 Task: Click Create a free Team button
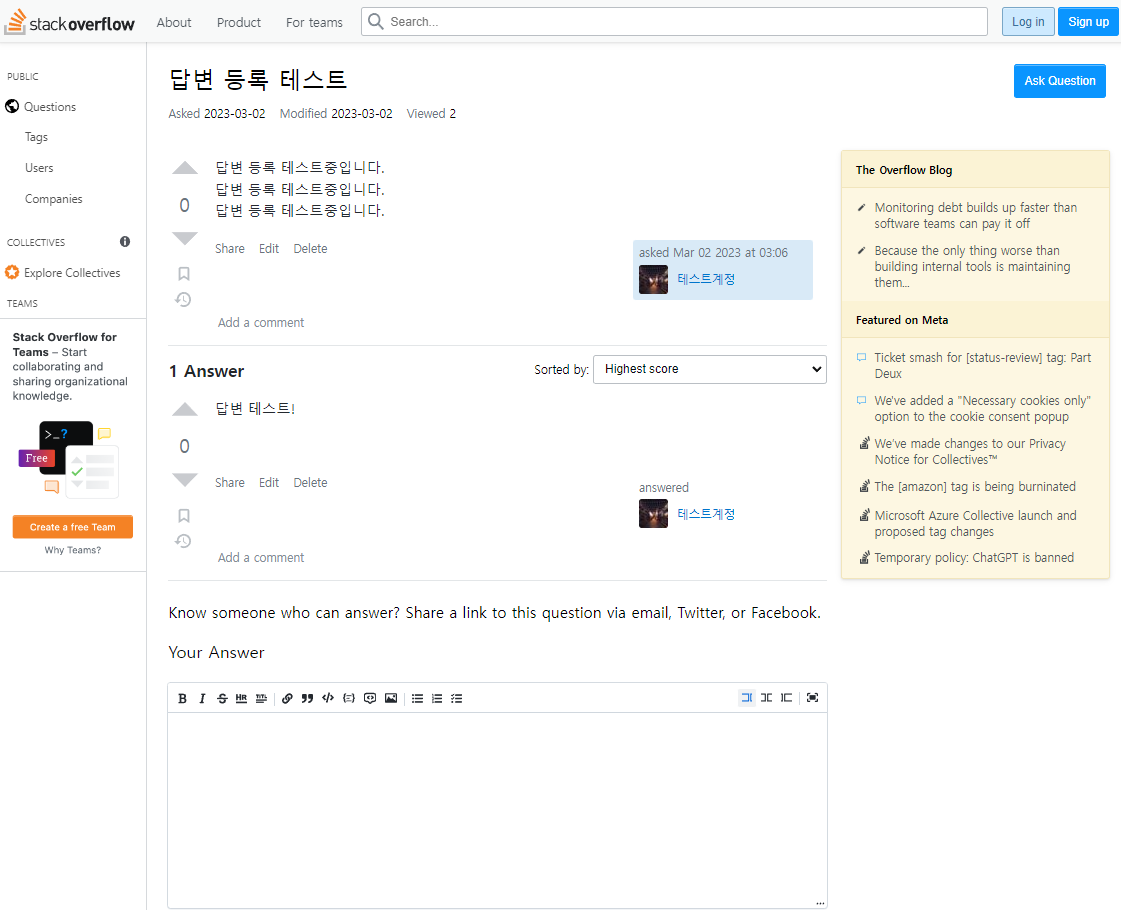73,527
